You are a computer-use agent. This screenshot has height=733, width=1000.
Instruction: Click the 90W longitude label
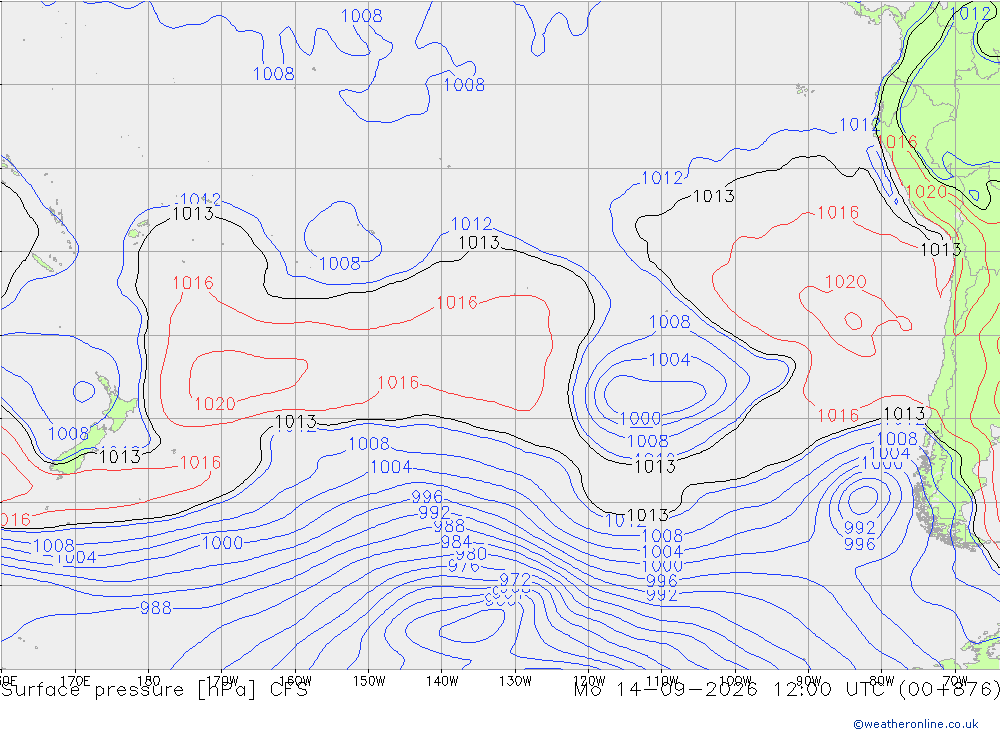coord(809,681)
